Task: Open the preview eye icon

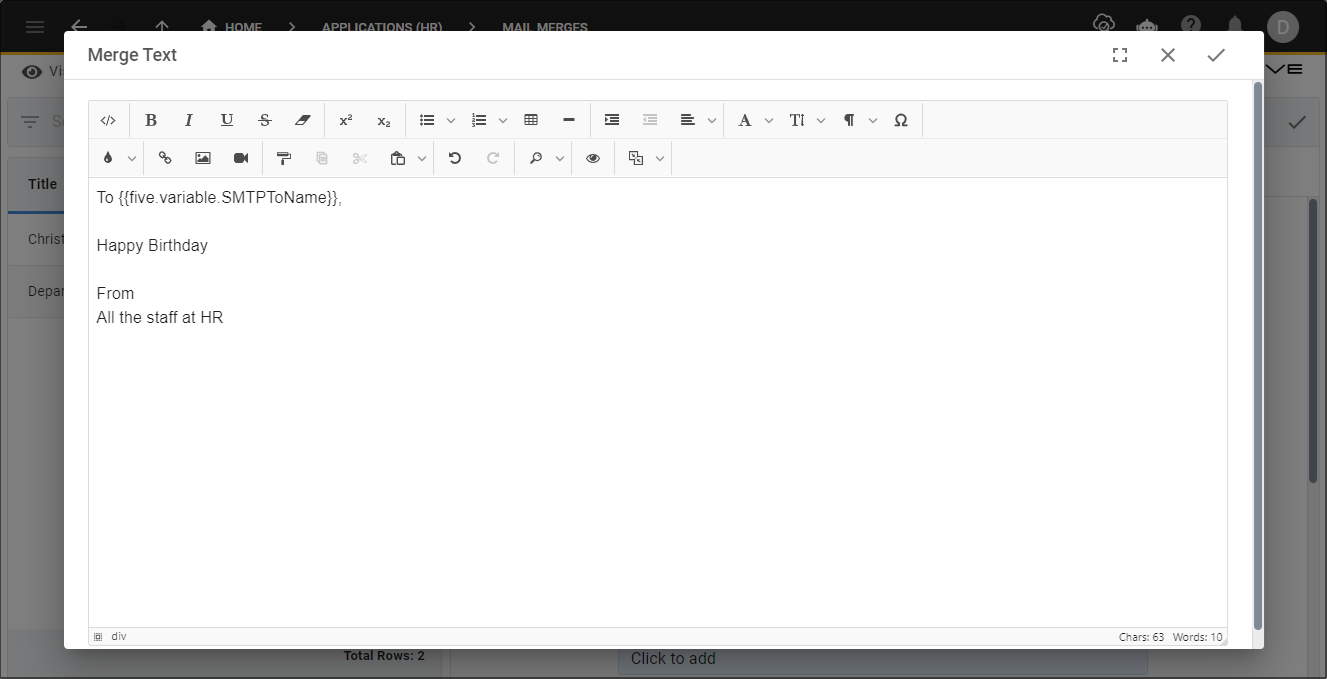Action: click(x=593, y=158)
